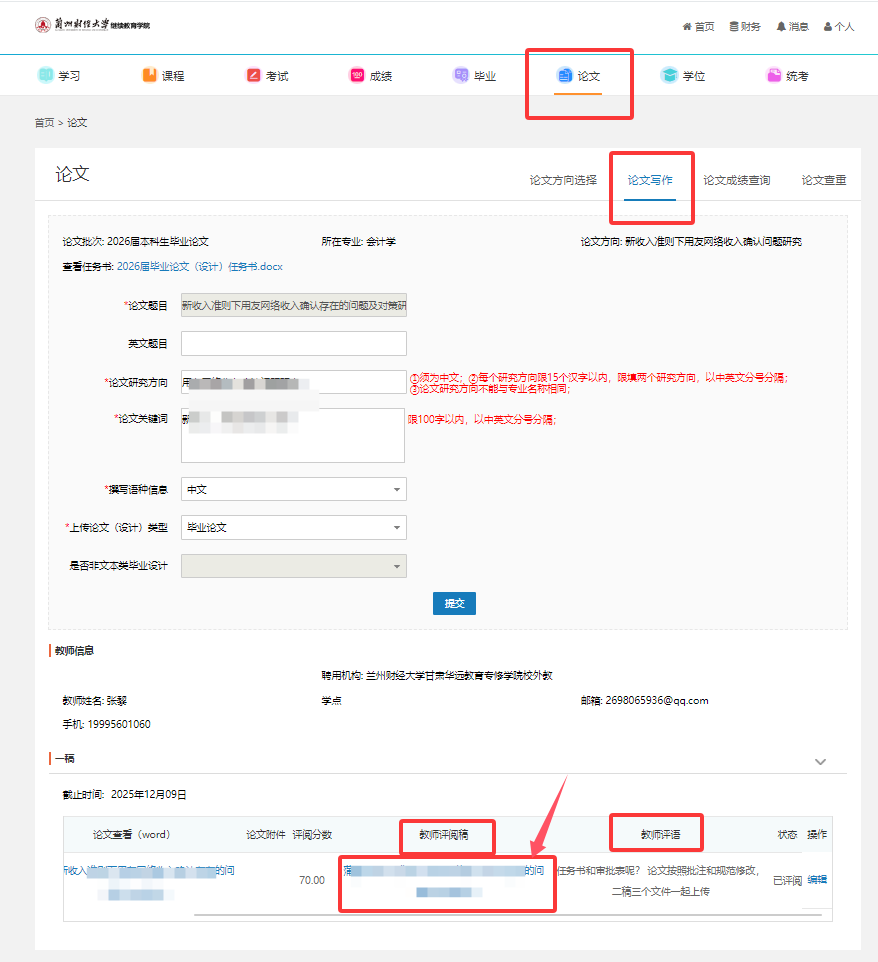Open the 2026届毕业论文（设计）任务书.docx link
This screenshot has height=962, width=878.
pos(200,267)
